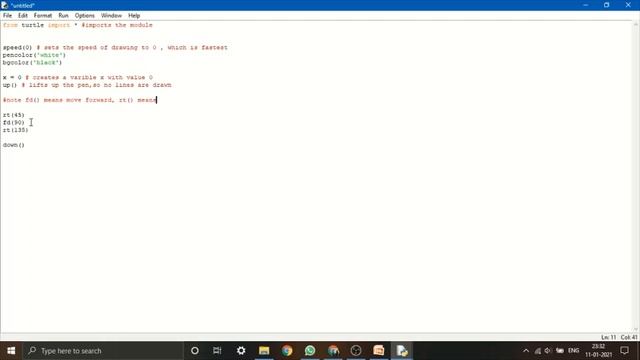Click the fd(90) line
This screenshot has height=360, width=640.
[13, 122]
